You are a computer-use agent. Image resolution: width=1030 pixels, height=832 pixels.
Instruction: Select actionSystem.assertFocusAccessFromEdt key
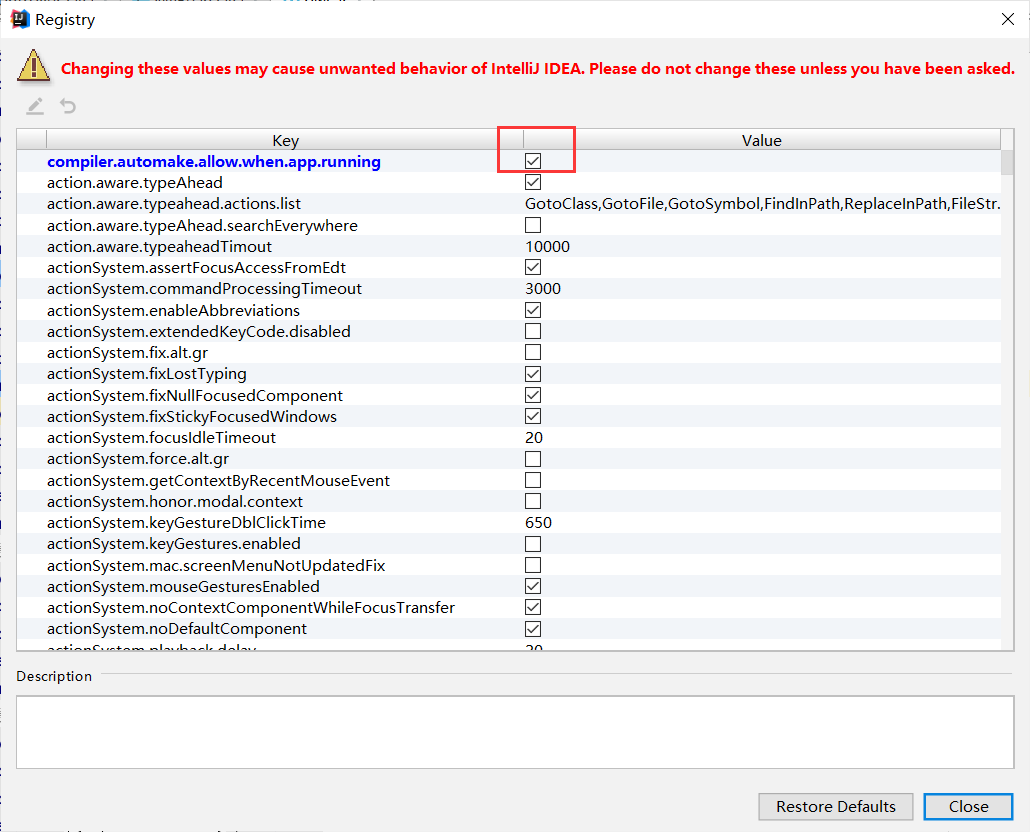(196, 267)
